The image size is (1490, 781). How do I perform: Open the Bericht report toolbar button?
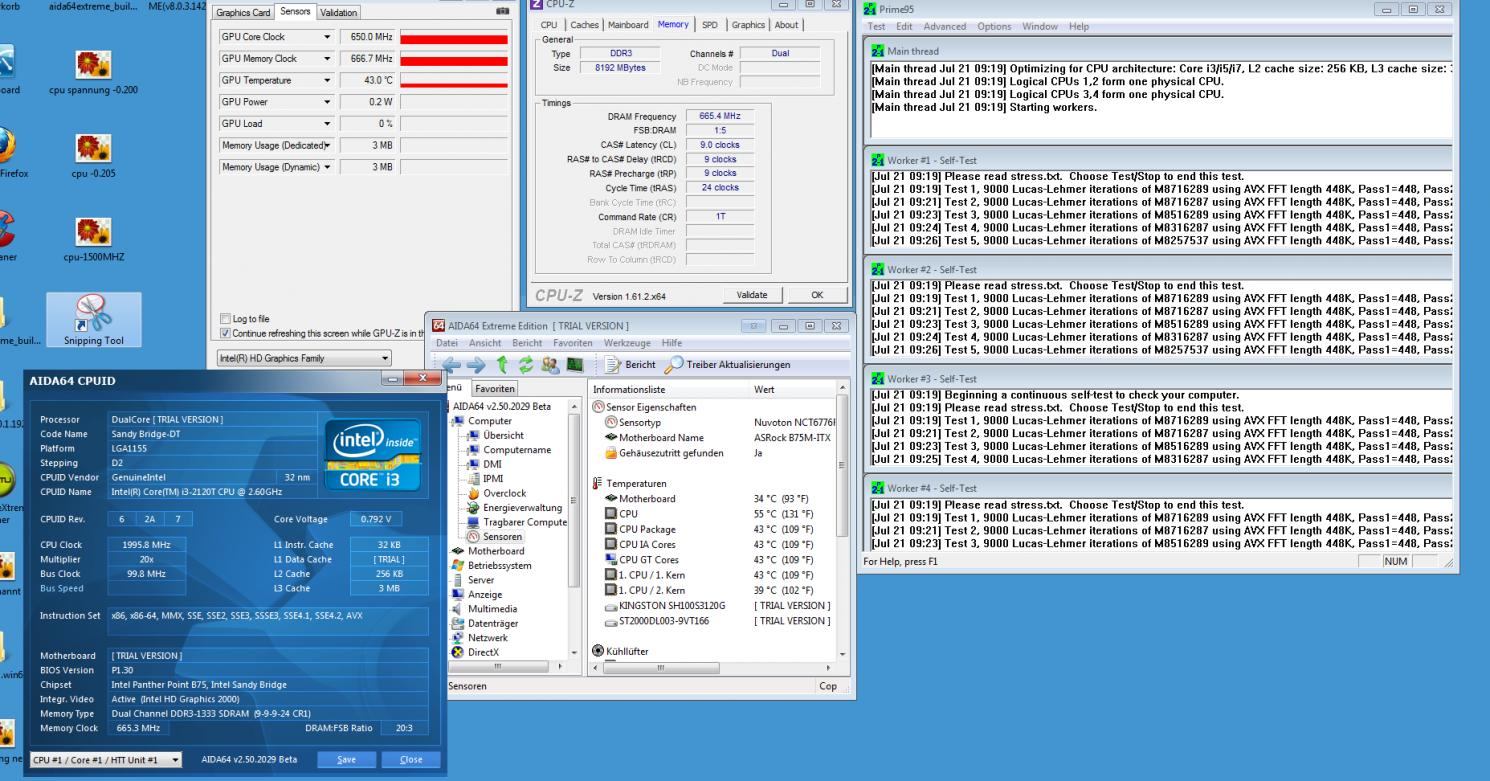[x=631, y=365]
